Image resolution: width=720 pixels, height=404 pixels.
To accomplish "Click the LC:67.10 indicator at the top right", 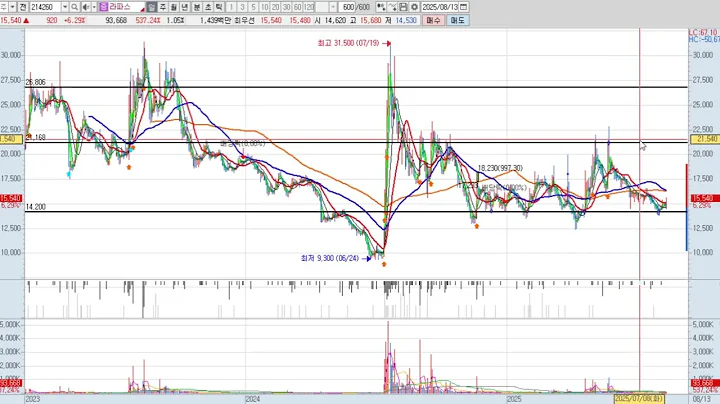I will (x=703, y=33).
